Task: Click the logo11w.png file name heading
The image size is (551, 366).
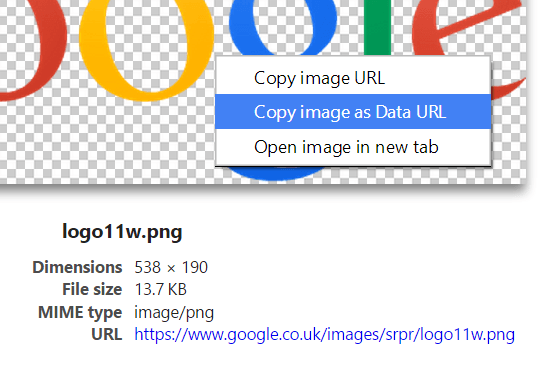Action: pos(122,232)
